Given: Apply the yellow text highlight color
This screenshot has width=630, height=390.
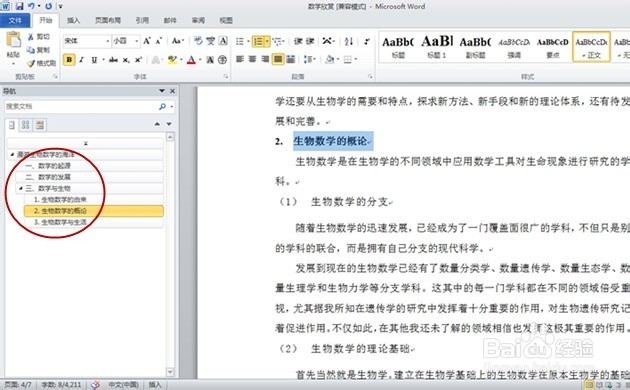Looking at the screenshot, I should [172, 60].
